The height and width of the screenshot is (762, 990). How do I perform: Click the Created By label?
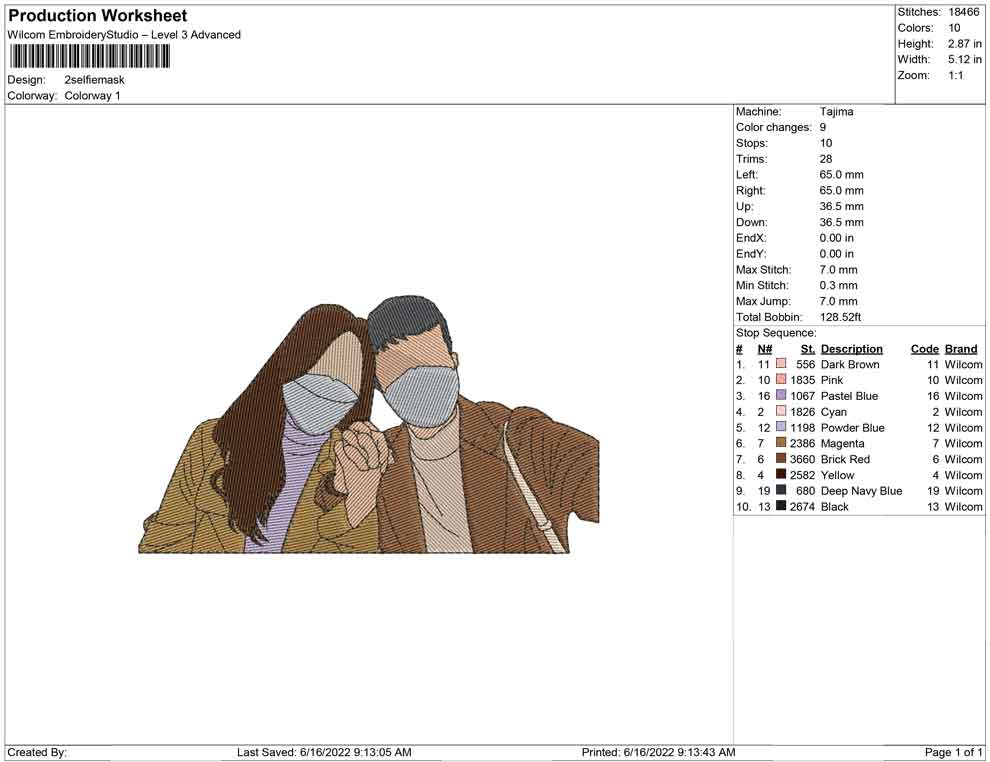tap(37, 752)
